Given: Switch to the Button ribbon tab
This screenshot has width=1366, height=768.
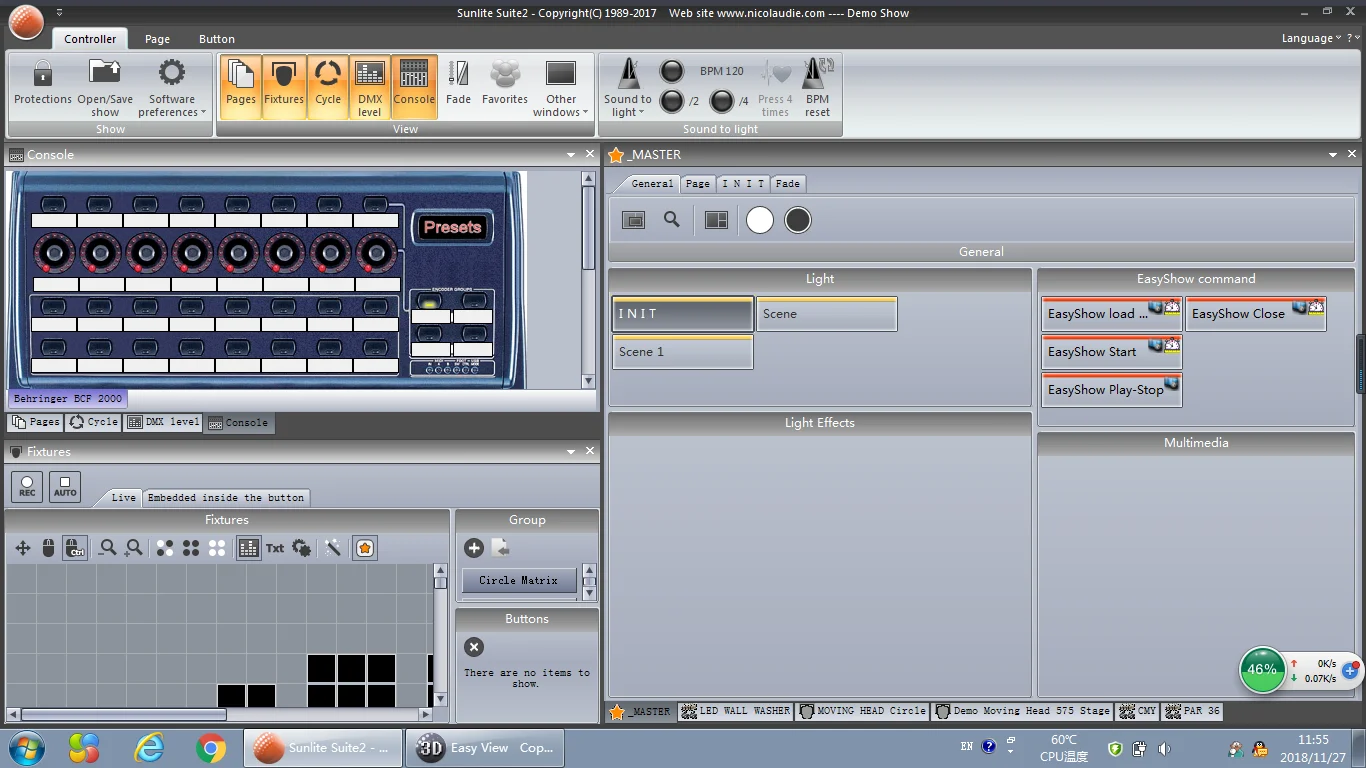Looking at the screenshot, I should click(216, 39).
